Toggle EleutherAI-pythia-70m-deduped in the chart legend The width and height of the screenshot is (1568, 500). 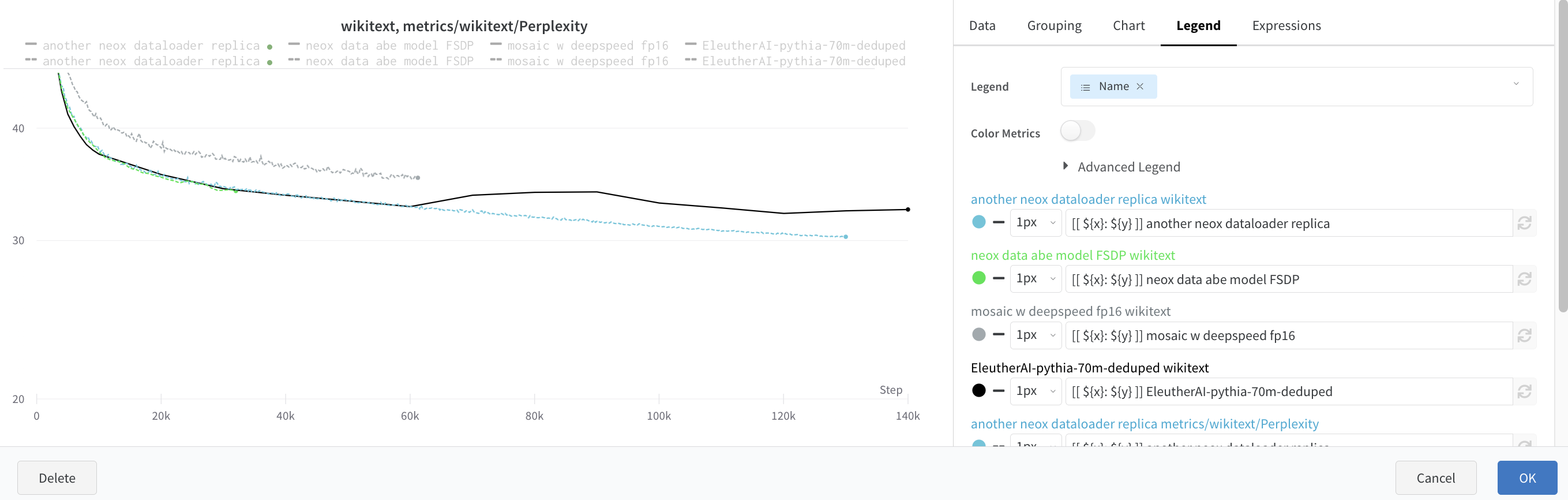pos(804,45)
